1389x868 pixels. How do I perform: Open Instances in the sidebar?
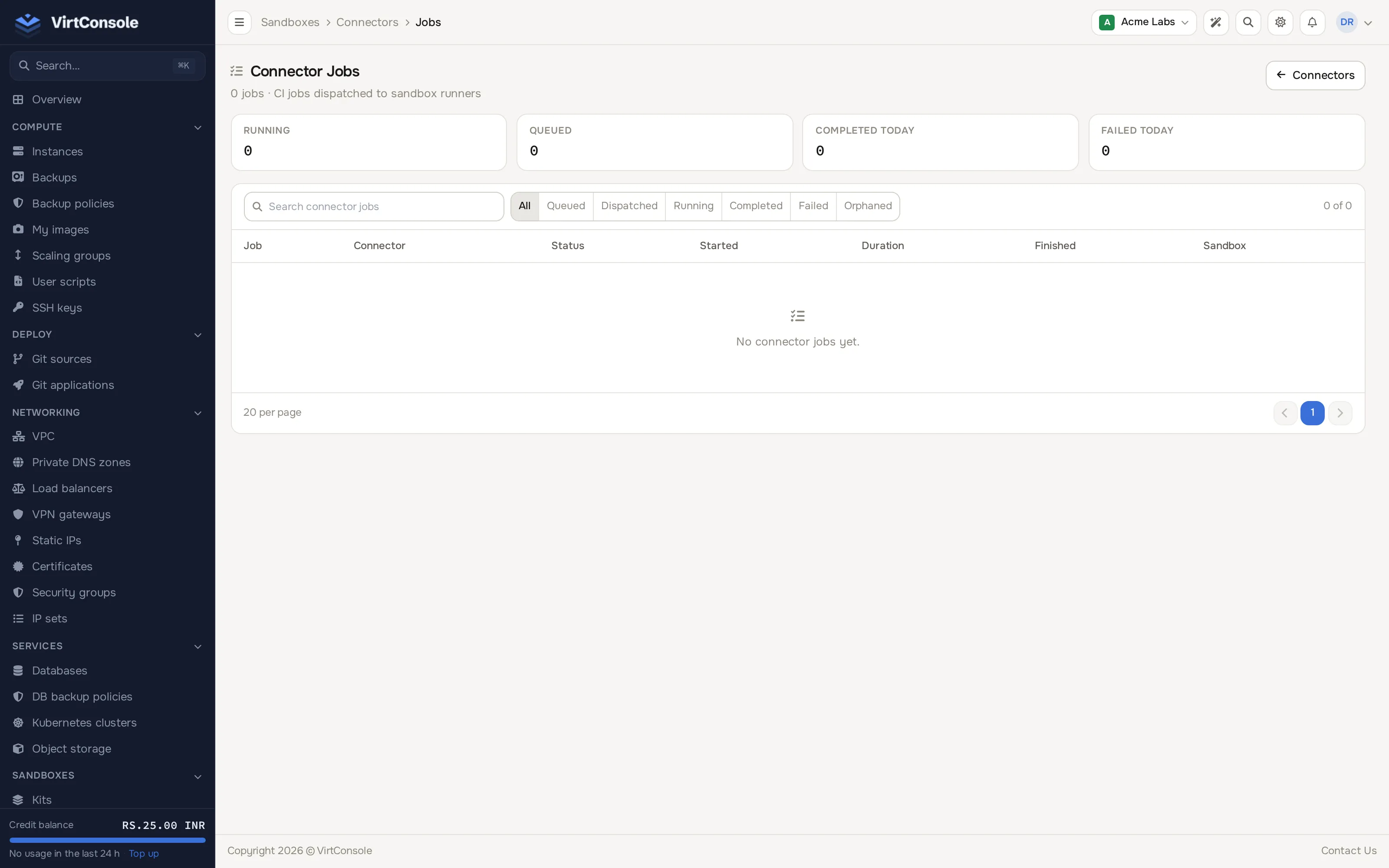click(107, 151)
